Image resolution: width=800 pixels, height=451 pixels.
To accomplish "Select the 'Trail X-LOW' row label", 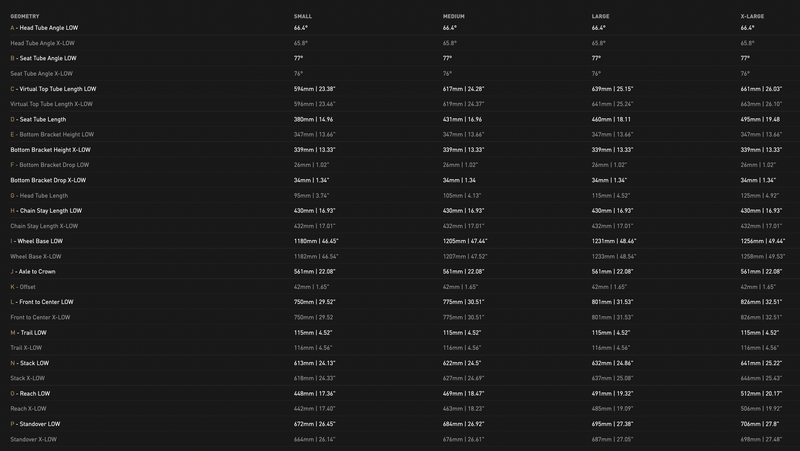I will 28,347.
